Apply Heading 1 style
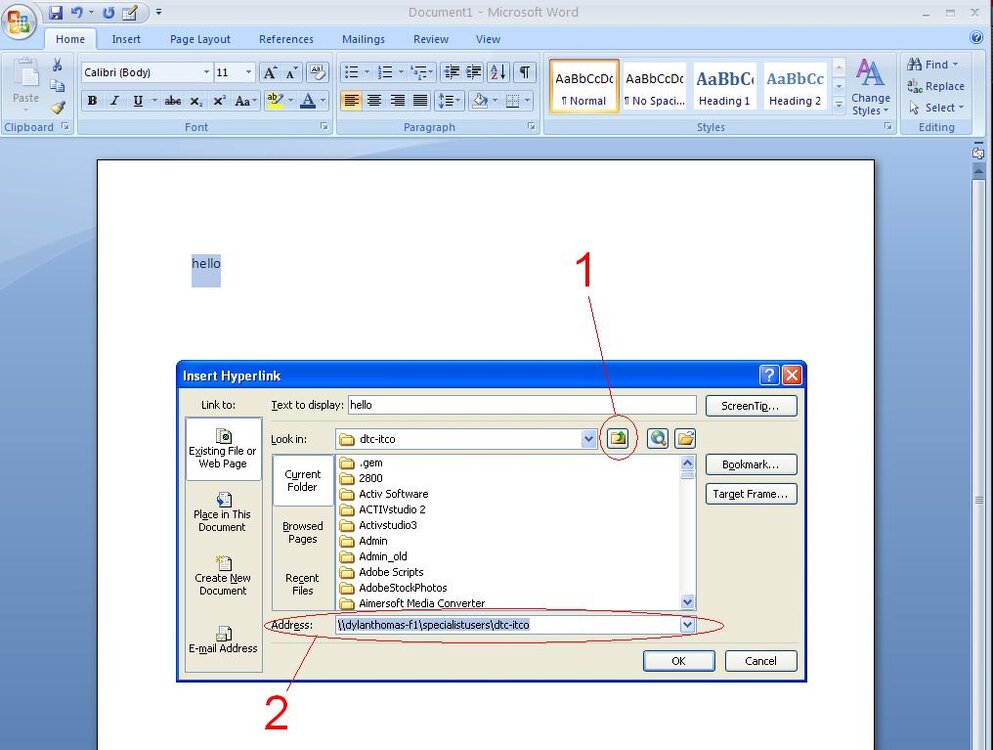993x750 pixels. [x=724, y=86]
